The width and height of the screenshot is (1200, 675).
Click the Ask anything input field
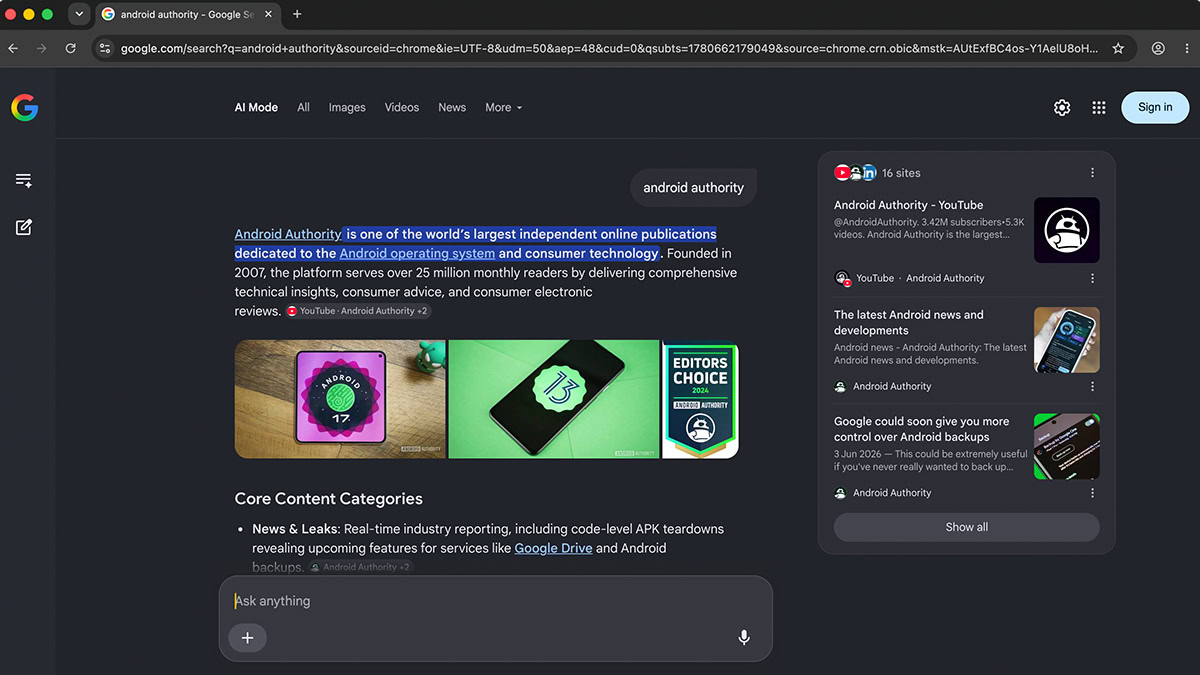coord(495,601)
